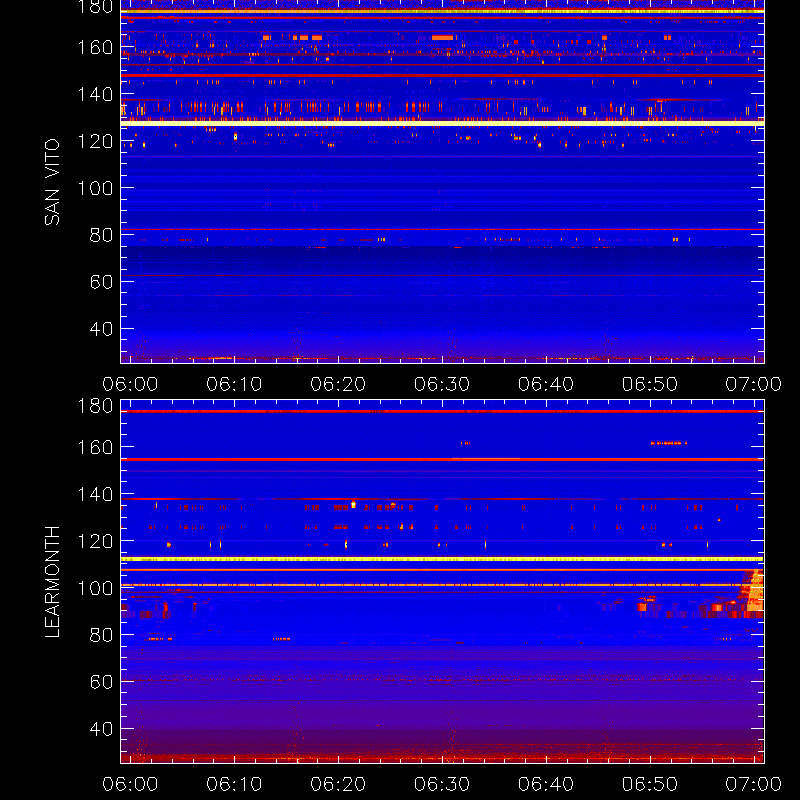Click 06:20 under the Learmonth plot

coord(338,784)
